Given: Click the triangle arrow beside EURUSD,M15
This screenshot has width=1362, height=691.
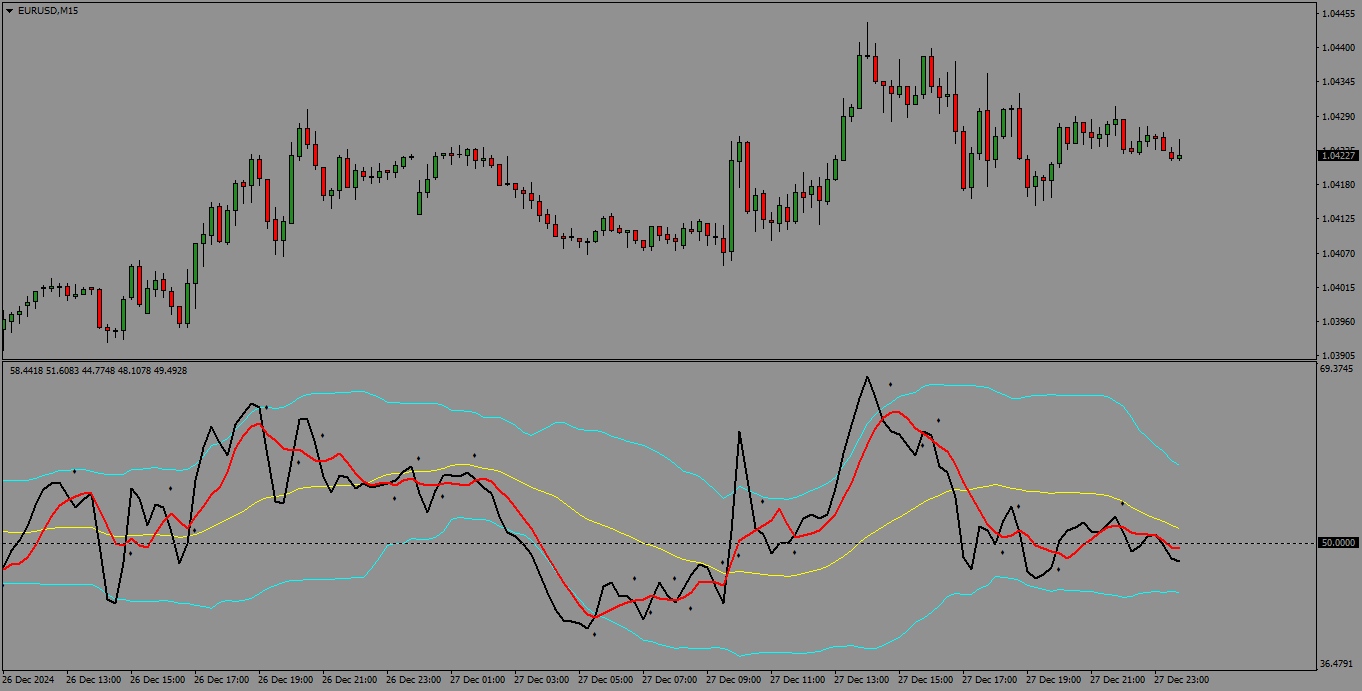Looking at the screenshot, I should click(9, 10).
